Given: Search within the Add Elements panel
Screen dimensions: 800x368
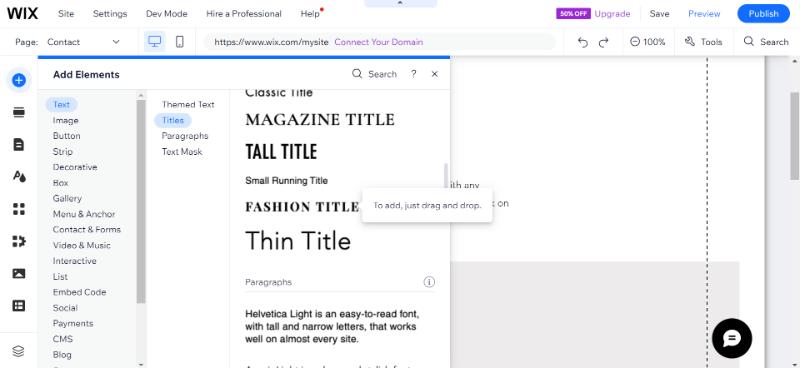Looking at the screenshot, I should point(374,74).
